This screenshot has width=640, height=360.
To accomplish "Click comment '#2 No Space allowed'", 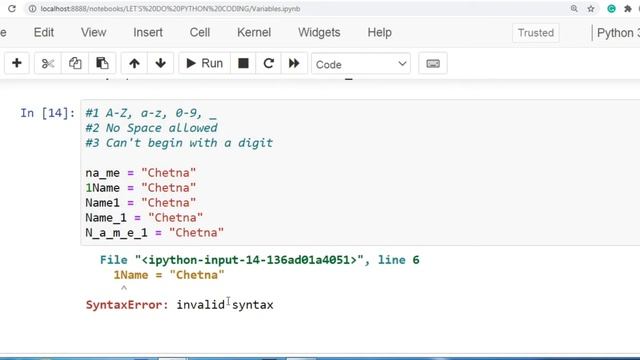I will pyautogui.click(x=151, y=128).
